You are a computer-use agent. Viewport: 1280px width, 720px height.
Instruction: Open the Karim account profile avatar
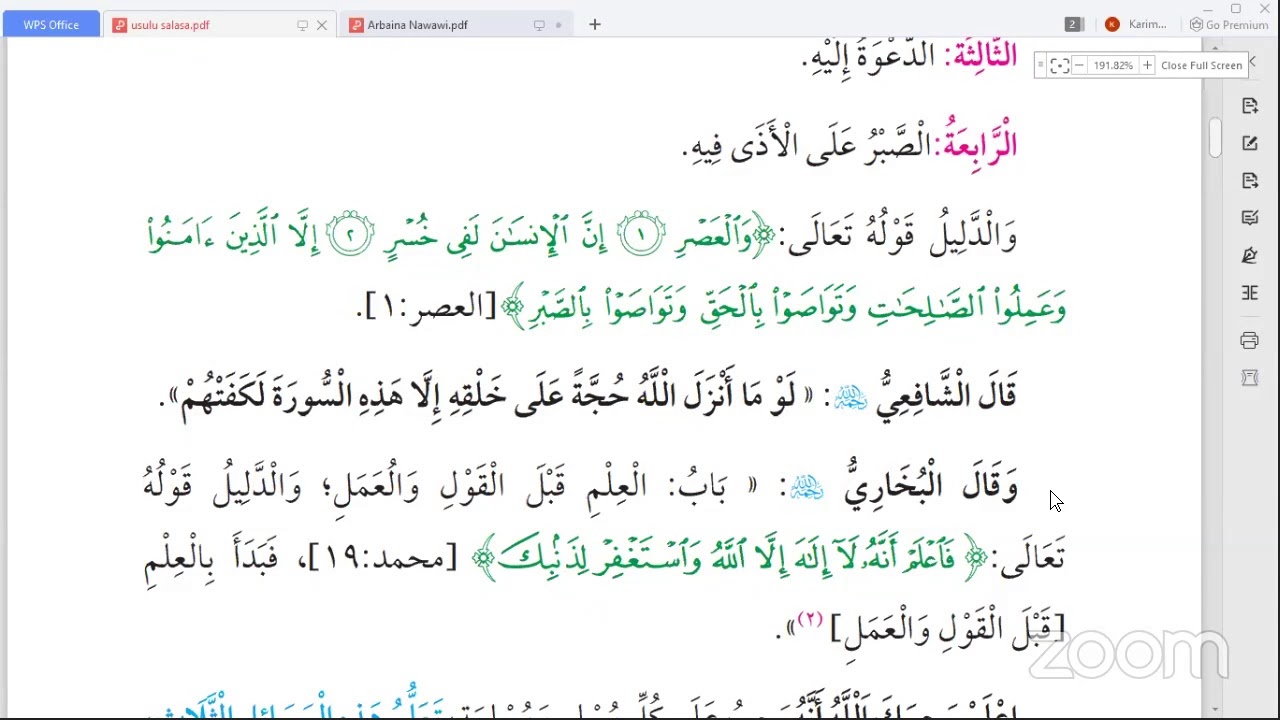pos(1112,25)
